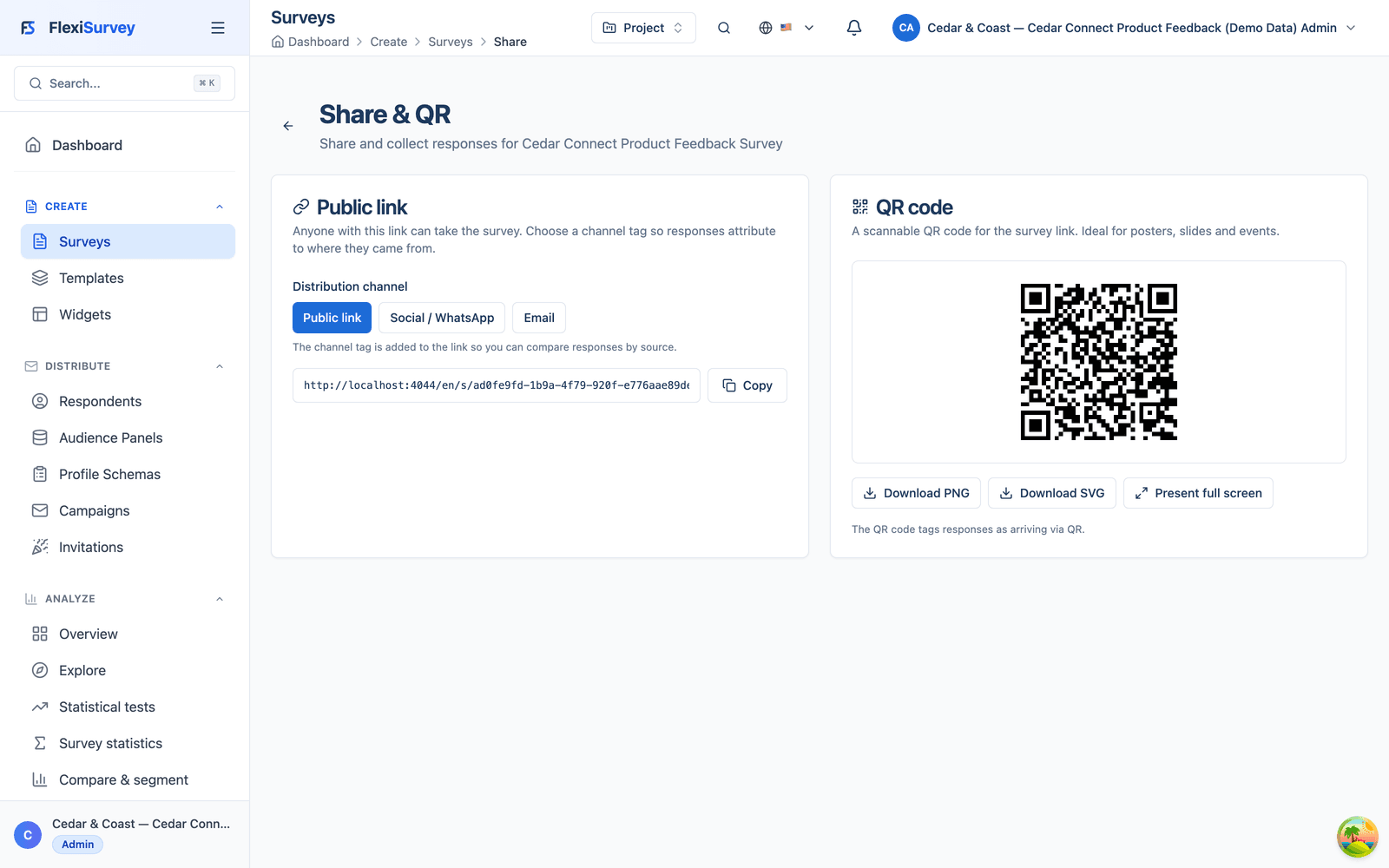Click the globe language icon

(766, 28)
